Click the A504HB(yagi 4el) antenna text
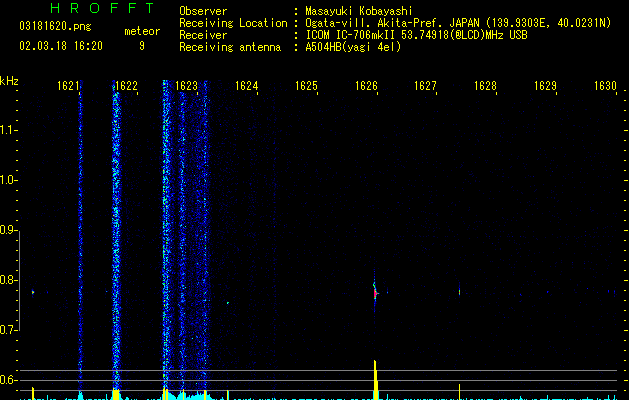The height and width of the screenshot is (400, 629). [x=353, y=47]
